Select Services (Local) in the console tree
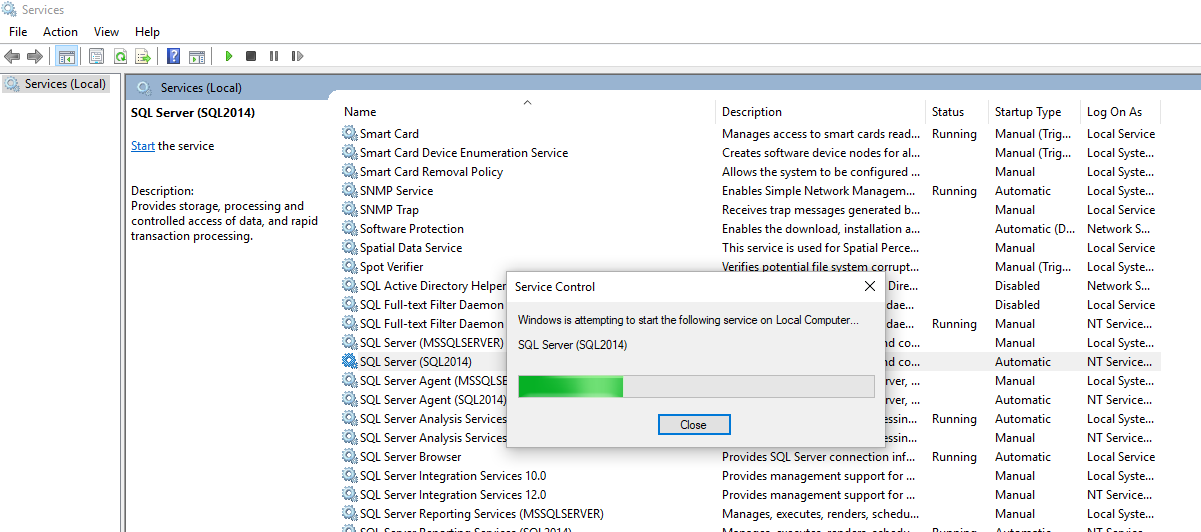Screen dimensions: 1201x532 coord(55,84)
